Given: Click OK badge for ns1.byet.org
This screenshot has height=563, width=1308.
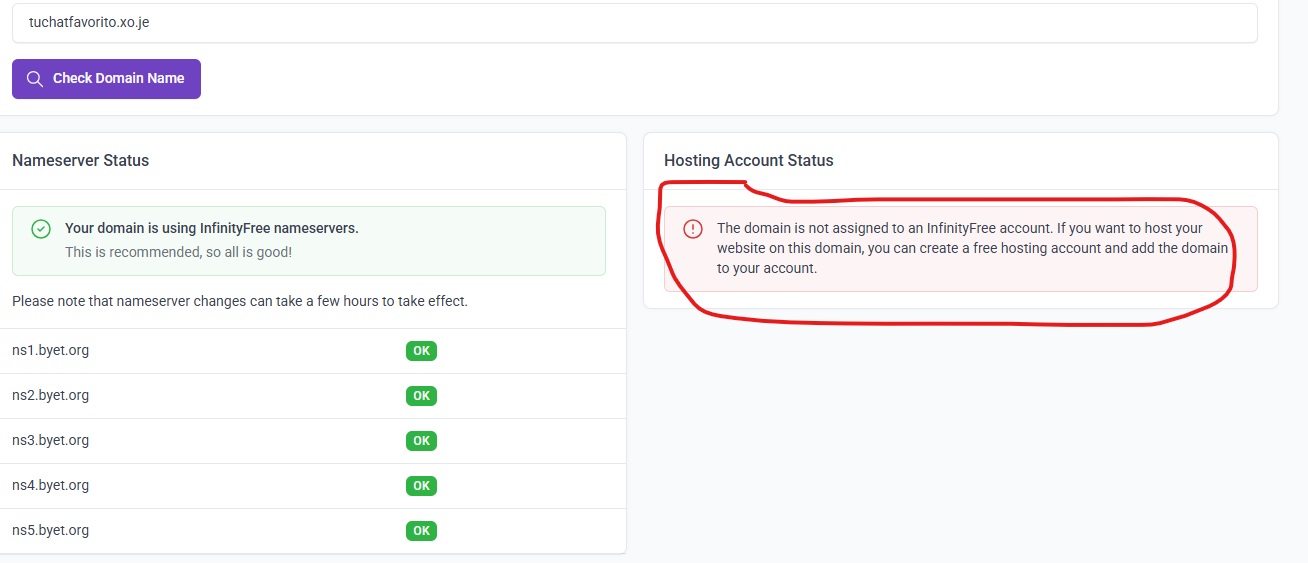Looking at the screenshot, I should tap(421, 351).
